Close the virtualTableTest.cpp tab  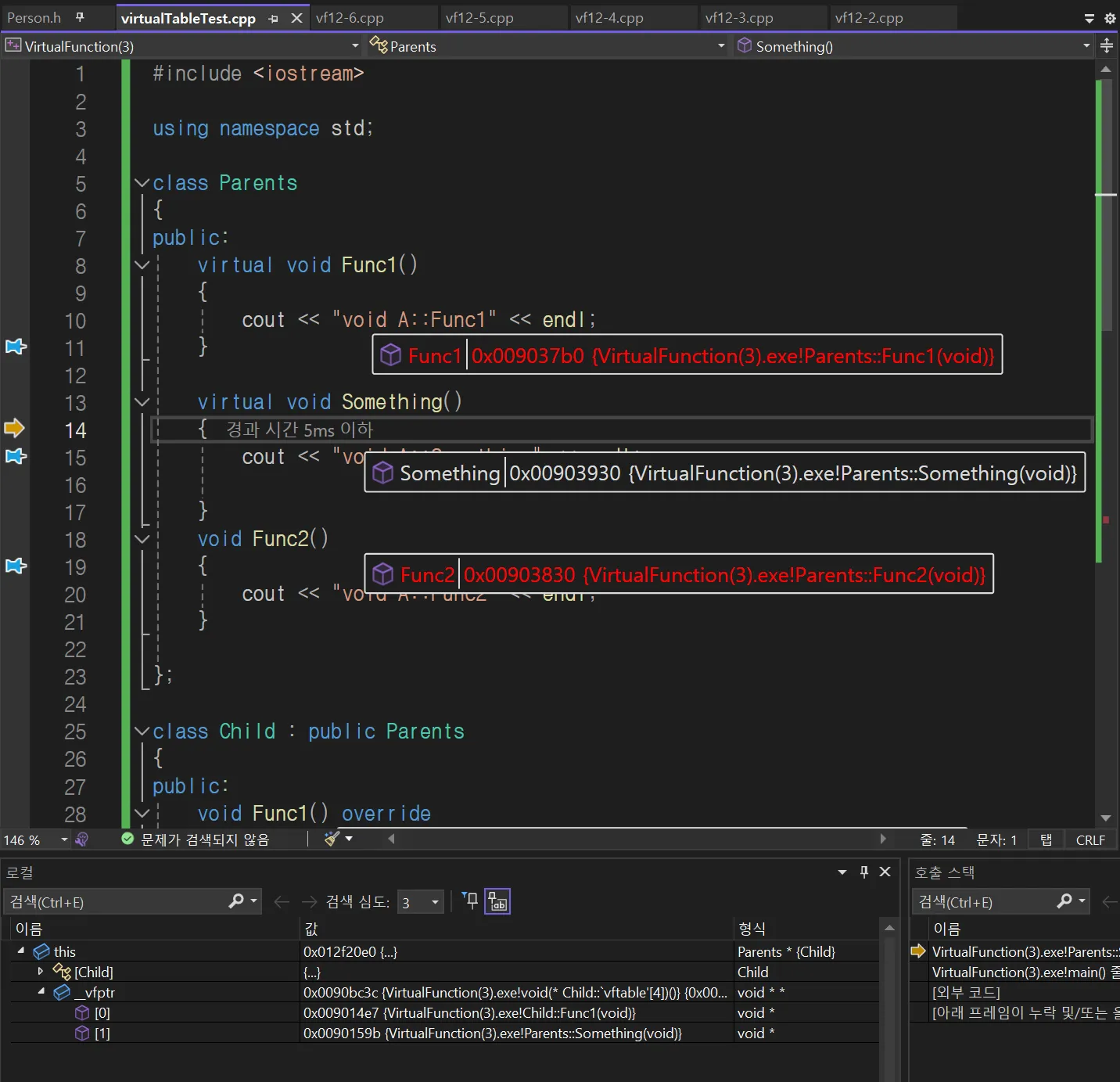(x=296, y=18)
